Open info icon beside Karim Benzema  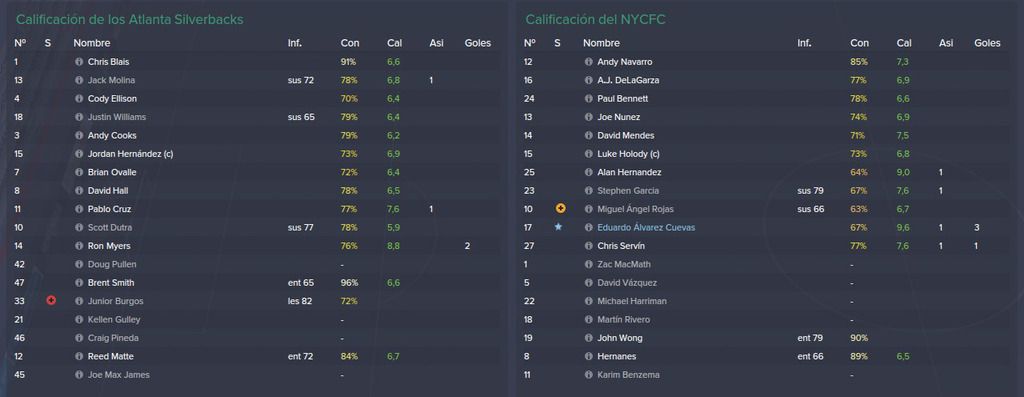pyautogui.click(x=588, y=375)
